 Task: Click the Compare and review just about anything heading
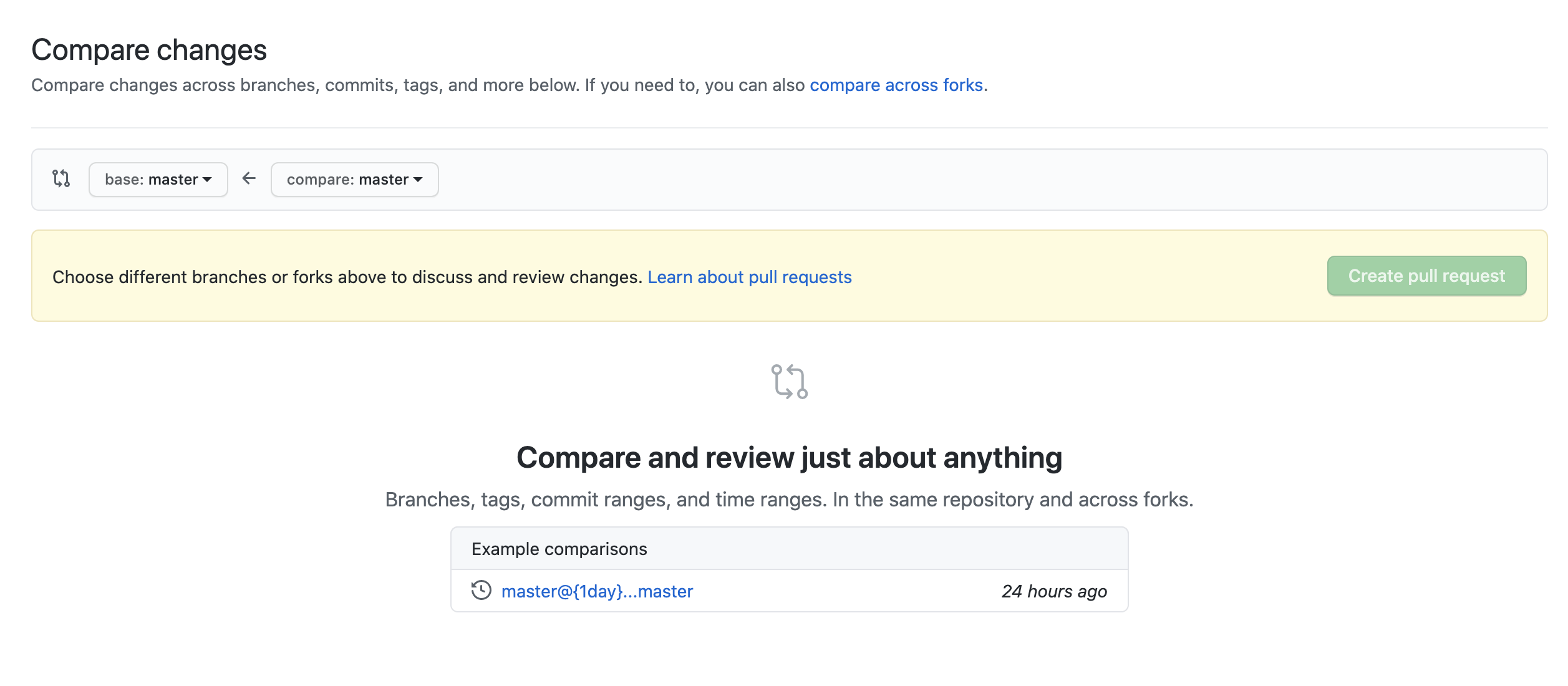click(789, 458)
